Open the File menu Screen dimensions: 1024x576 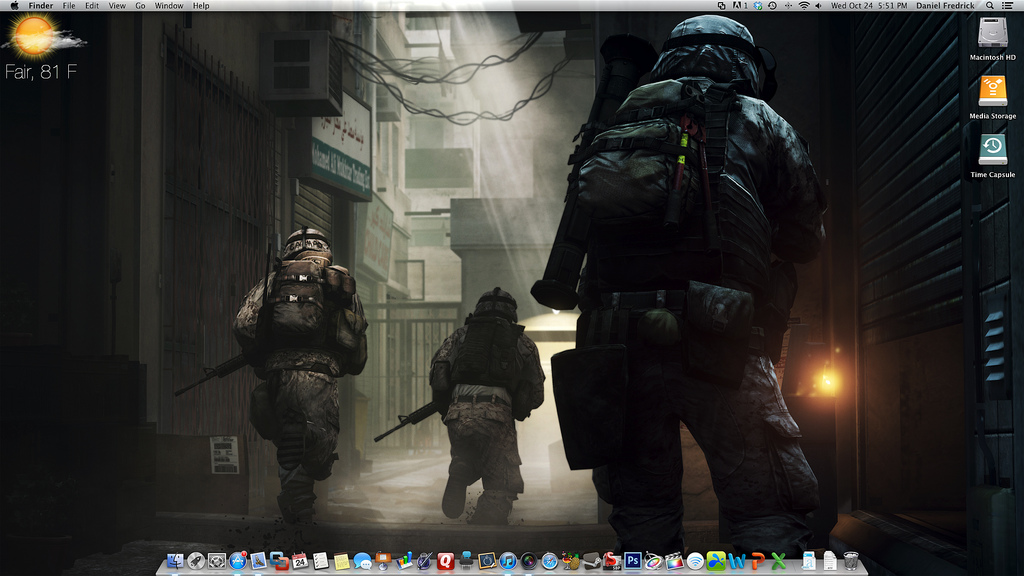coord(69,5)
